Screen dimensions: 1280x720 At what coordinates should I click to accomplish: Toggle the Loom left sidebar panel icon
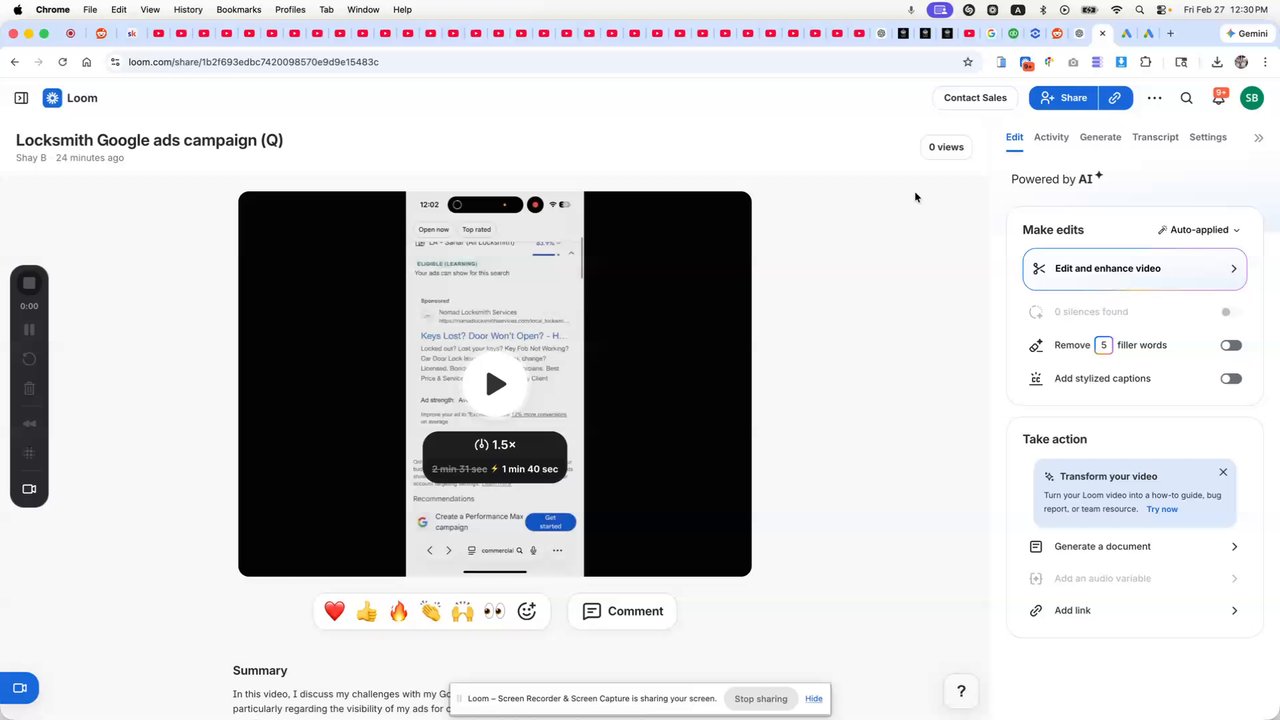(21, 98)
